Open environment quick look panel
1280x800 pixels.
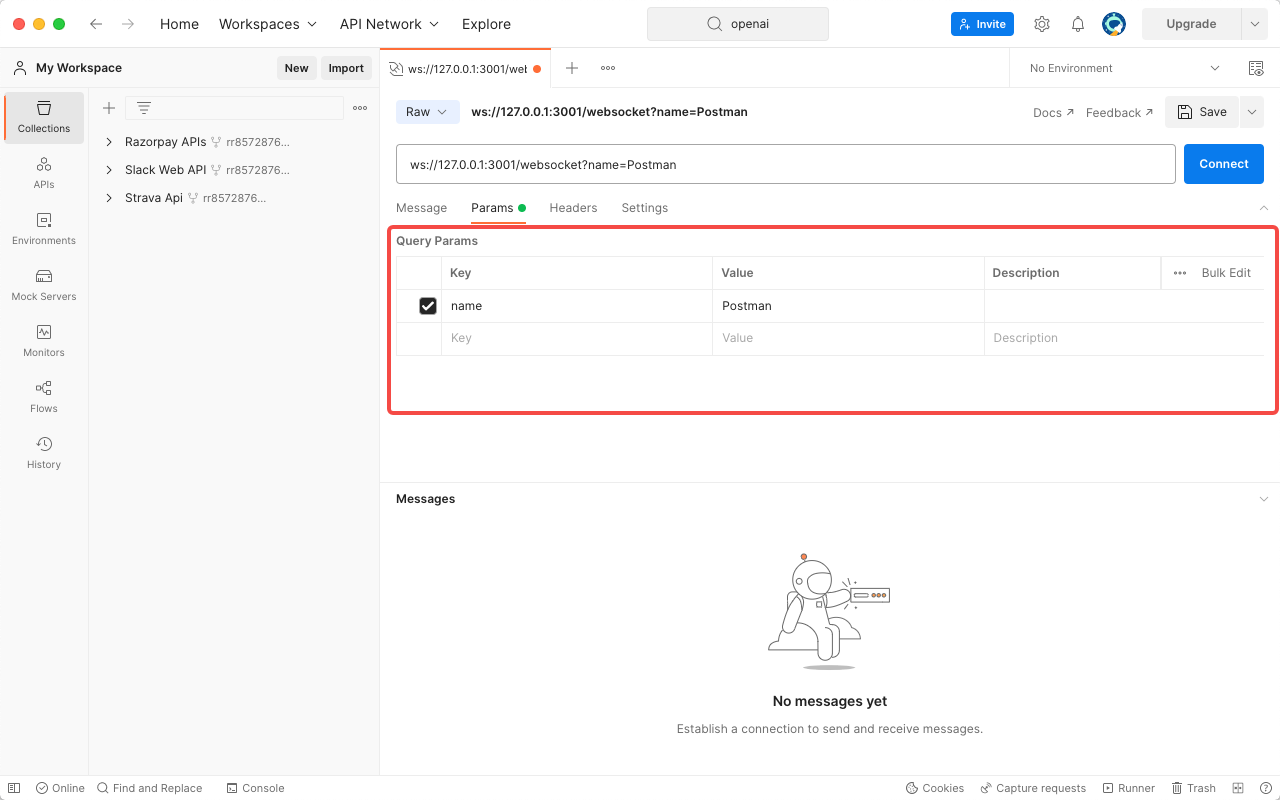(x=1256, y=68)
